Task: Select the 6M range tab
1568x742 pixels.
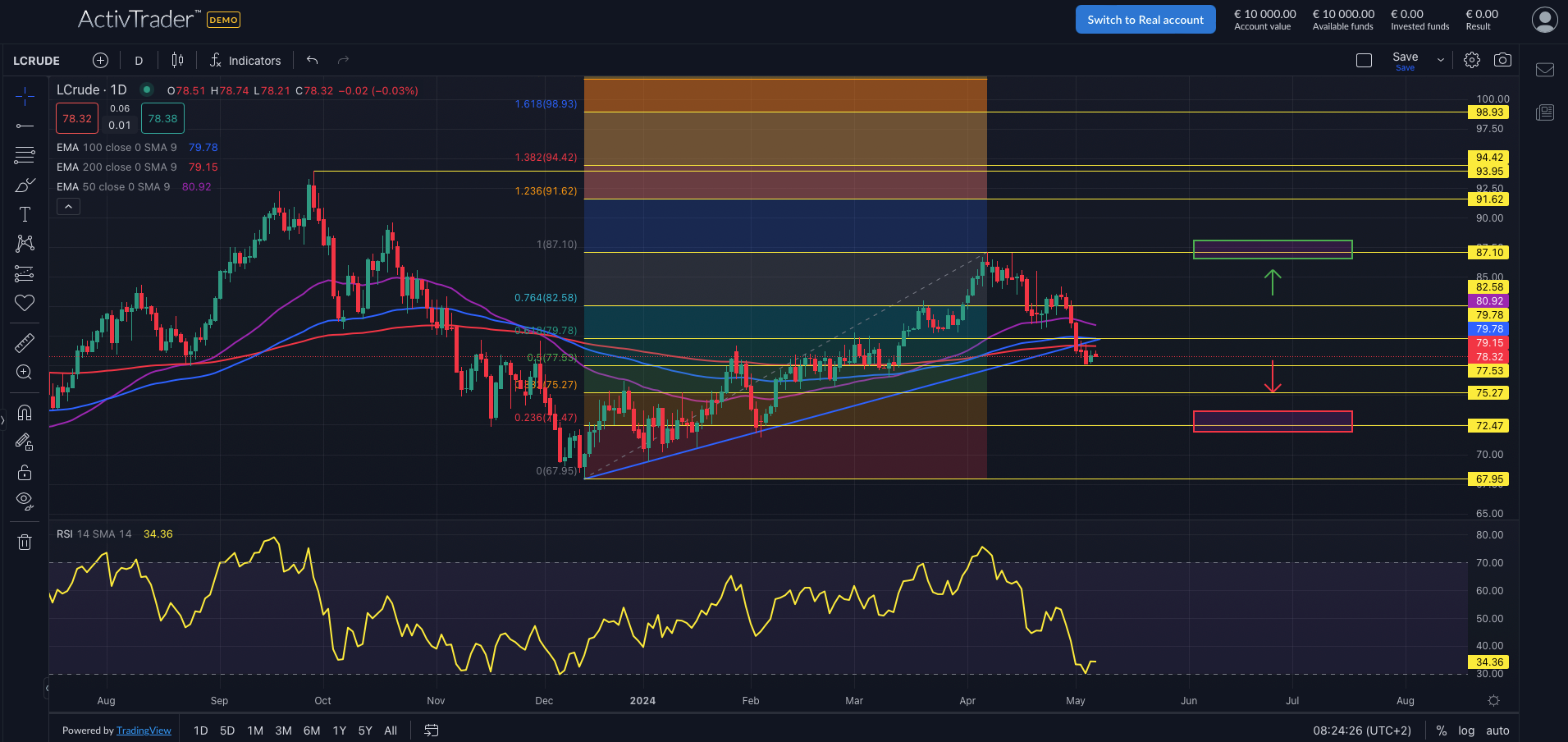Action: (311, 730)
